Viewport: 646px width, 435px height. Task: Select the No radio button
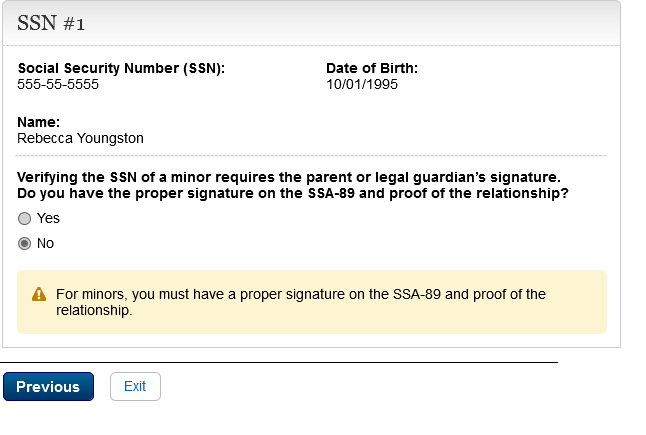[24, 244]
